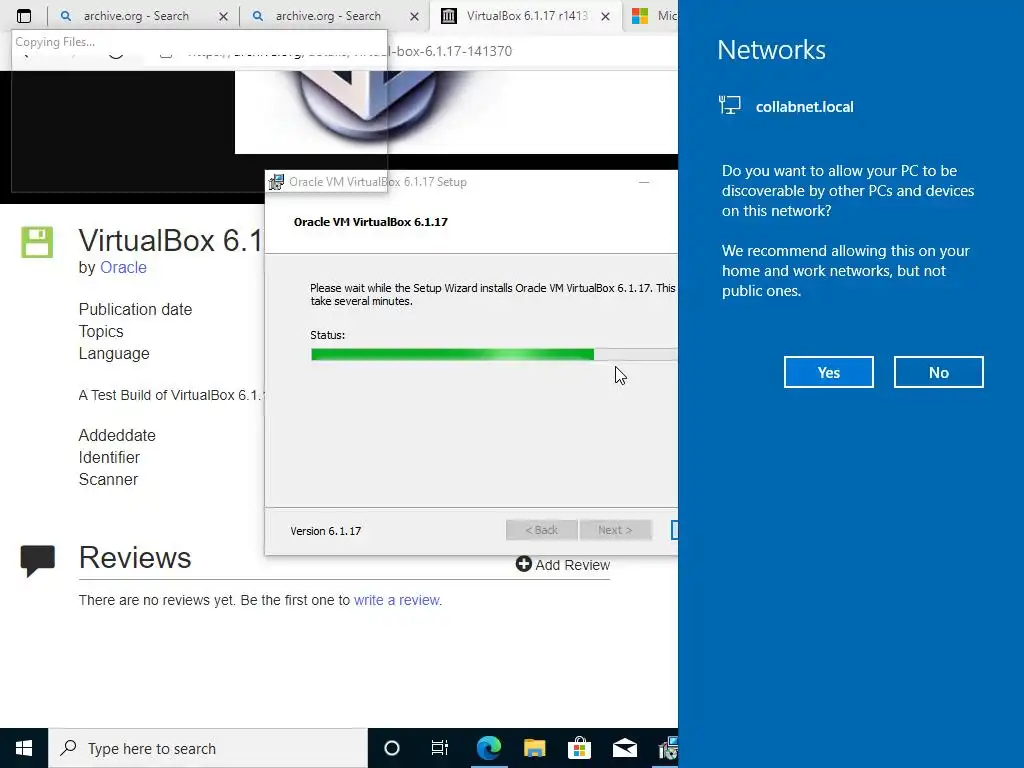Click the Addeddate label
Image resolution: width=1024 pixels, height=768 pixels.
click(x=117, y=435)
